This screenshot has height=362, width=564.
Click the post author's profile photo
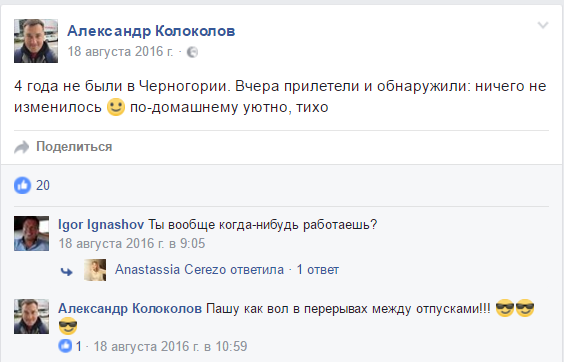pyautogui.click(x=36, y=41)
